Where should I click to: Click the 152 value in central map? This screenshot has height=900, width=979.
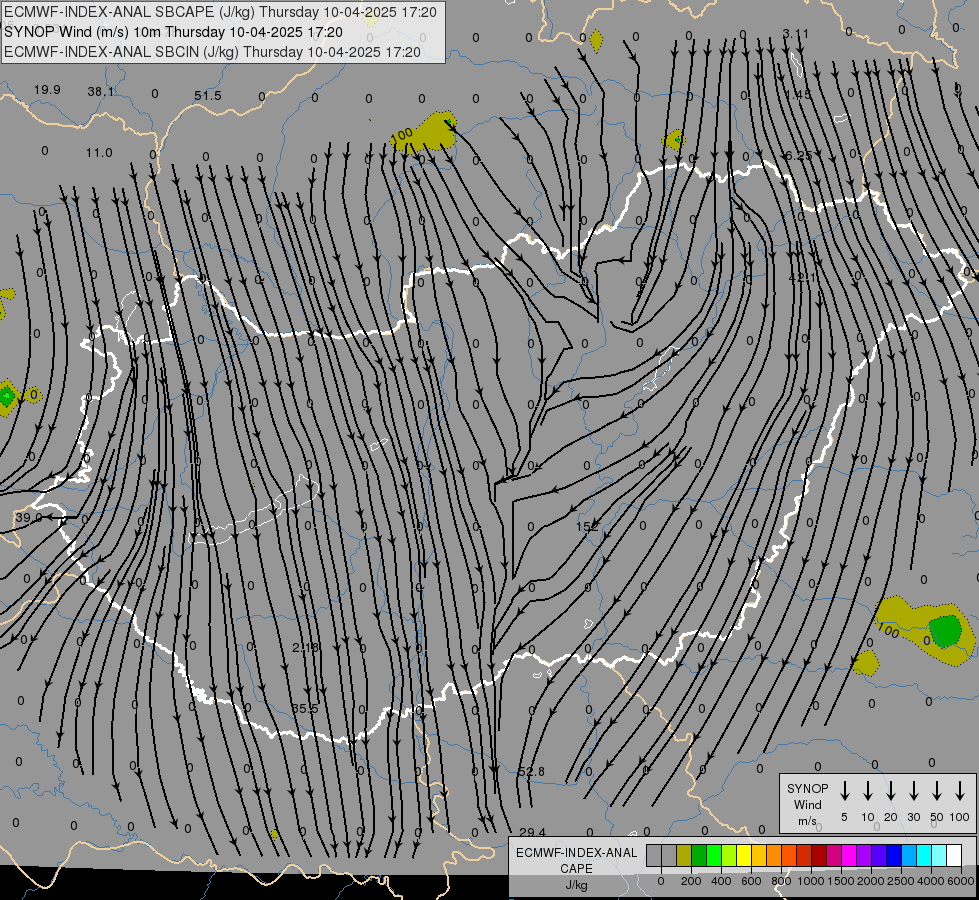587,527
